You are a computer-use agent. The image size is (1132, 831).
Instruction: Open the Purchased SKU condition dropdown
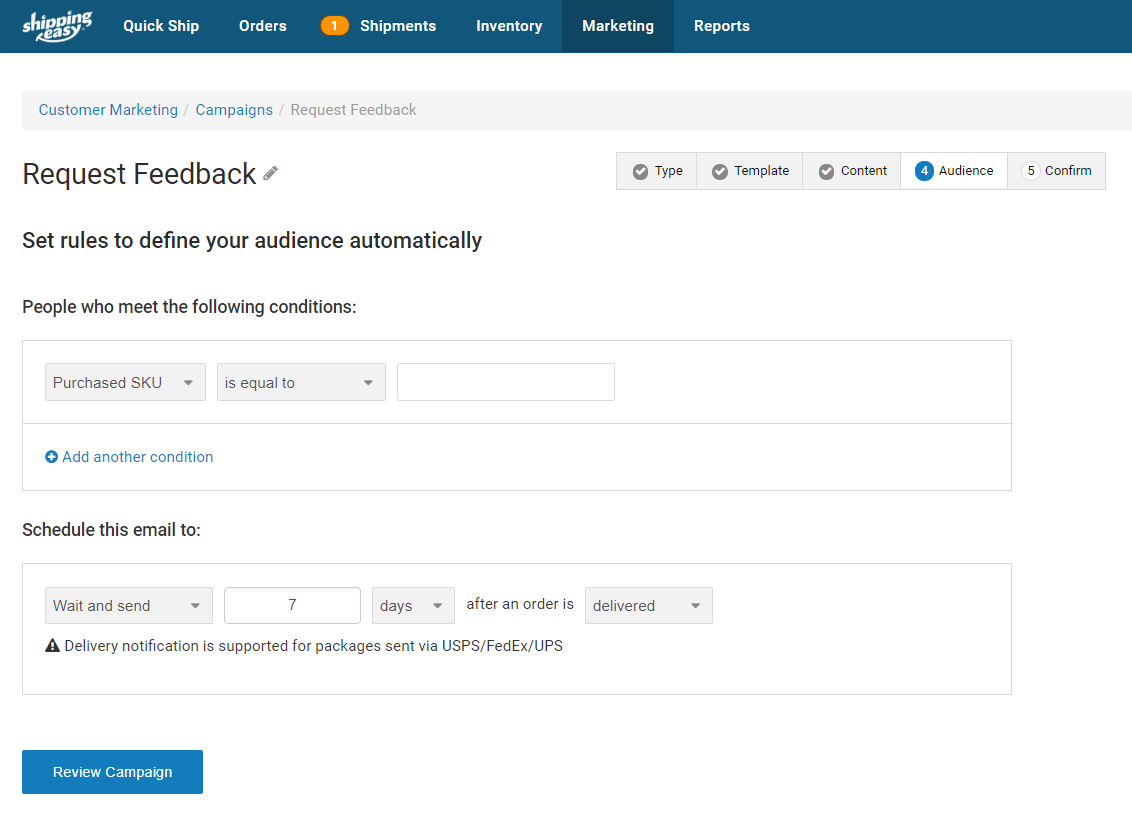coord(125,382)
